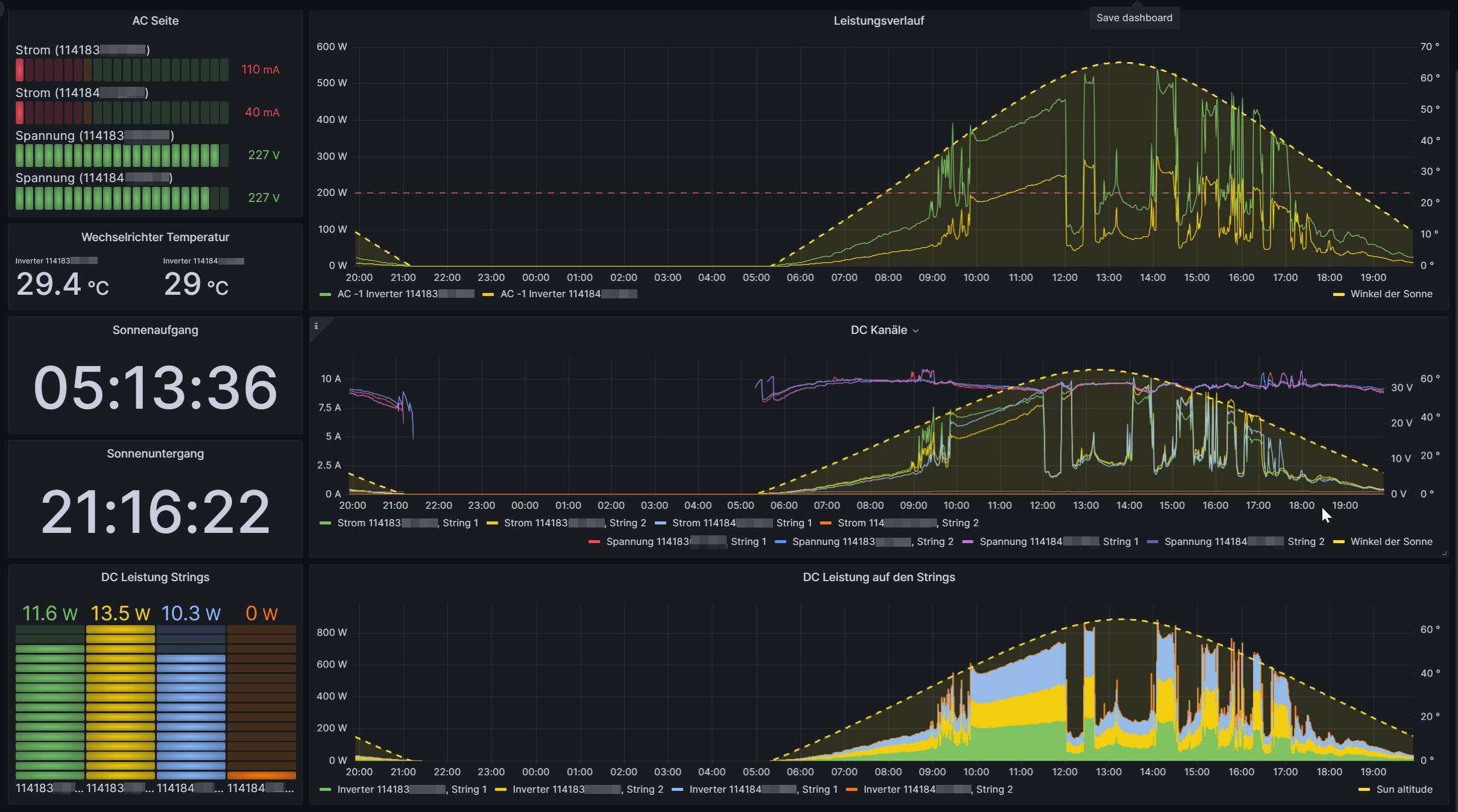Click the Spannung 227 V green bar gauge
This screenshot has width=1458, height=812.
click(122, 156)
